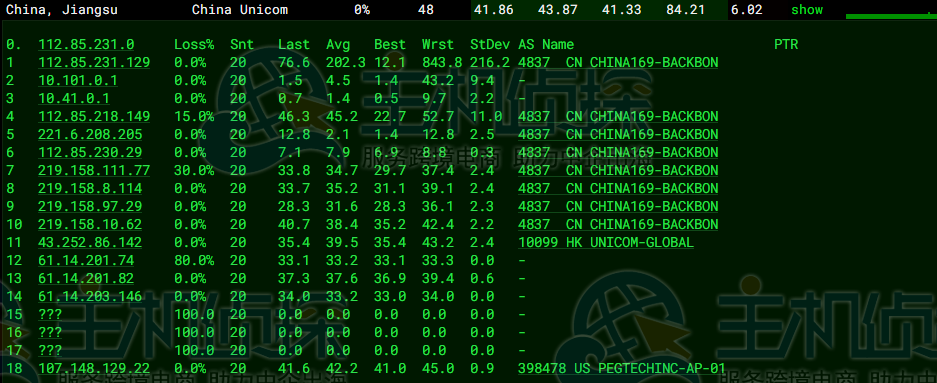Click hop 1 AS 4837 CHINA169-BACKBON link

click(618, 62)
